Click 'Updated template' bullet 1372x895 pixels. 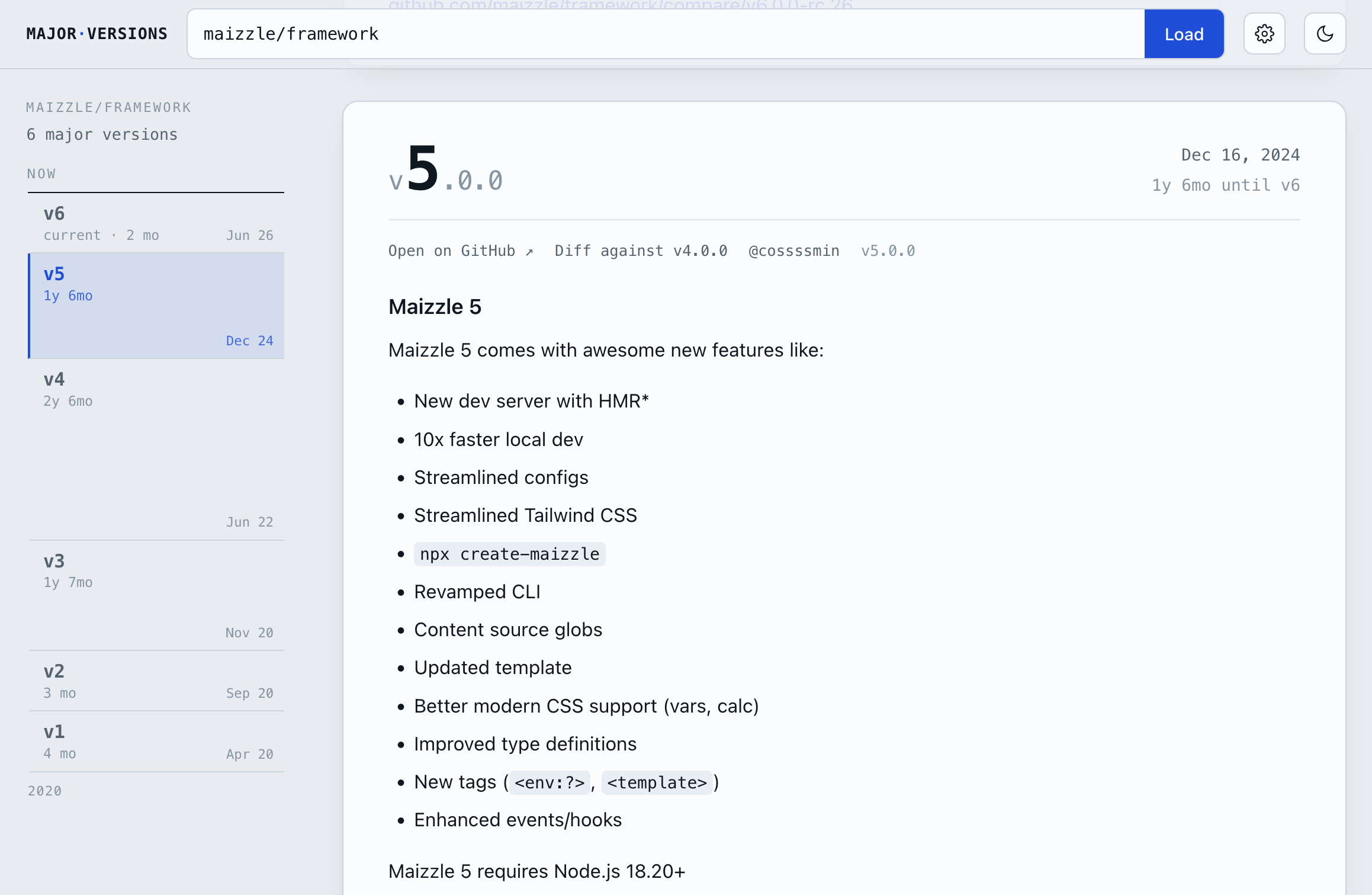coord(493,668)
